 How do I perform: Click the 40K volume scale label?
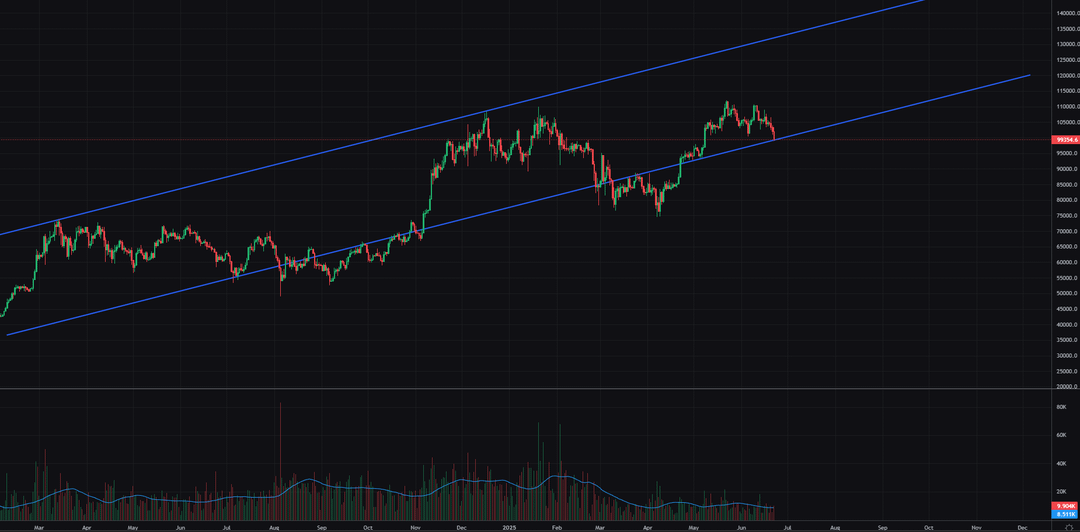click(x=1062, y=464)
